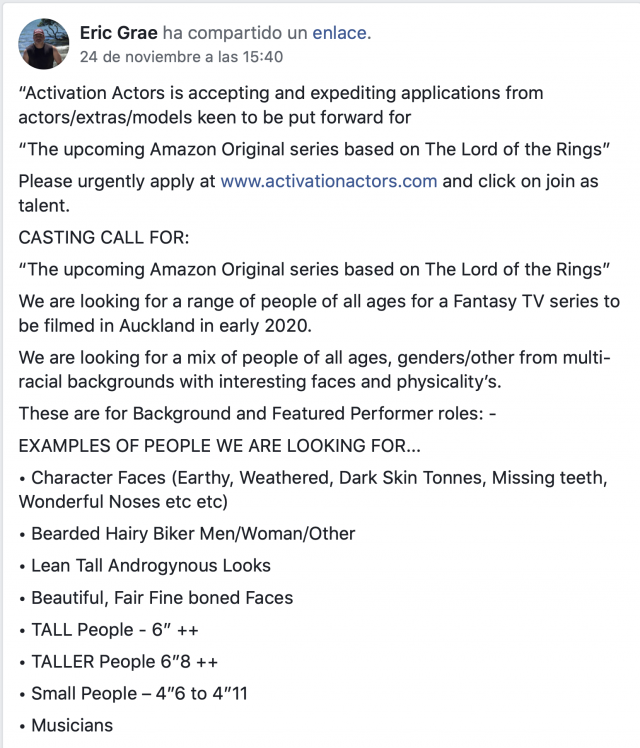Click the "enlace" shared link
Viewport: 640px width, 748px height.
click(x=340, y=33)
